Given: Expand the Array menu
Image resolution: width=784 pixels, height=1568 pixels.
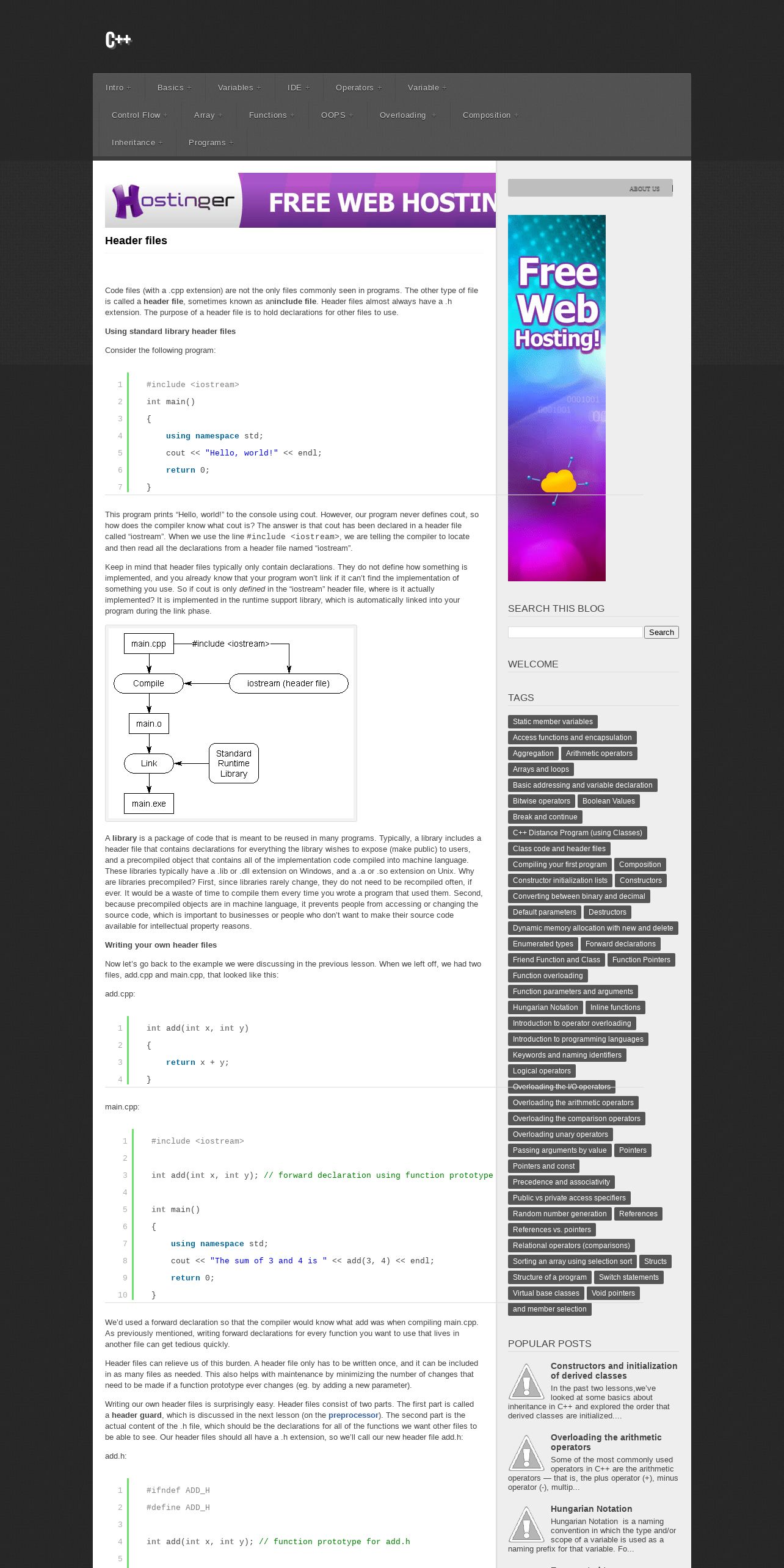Looking at the screenshot, I should tap(208, 115).
